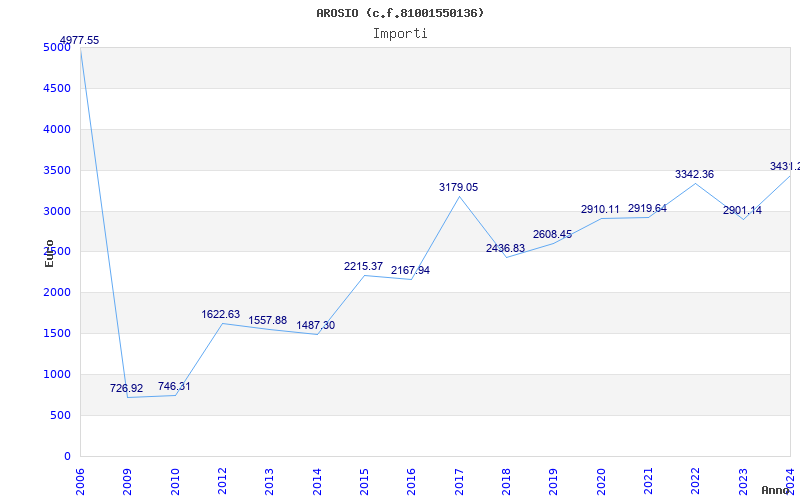Click the 4000 tick on the y-axis
Image resolution: width=800 pixels, height=500 pixels.
pos(57,129)
